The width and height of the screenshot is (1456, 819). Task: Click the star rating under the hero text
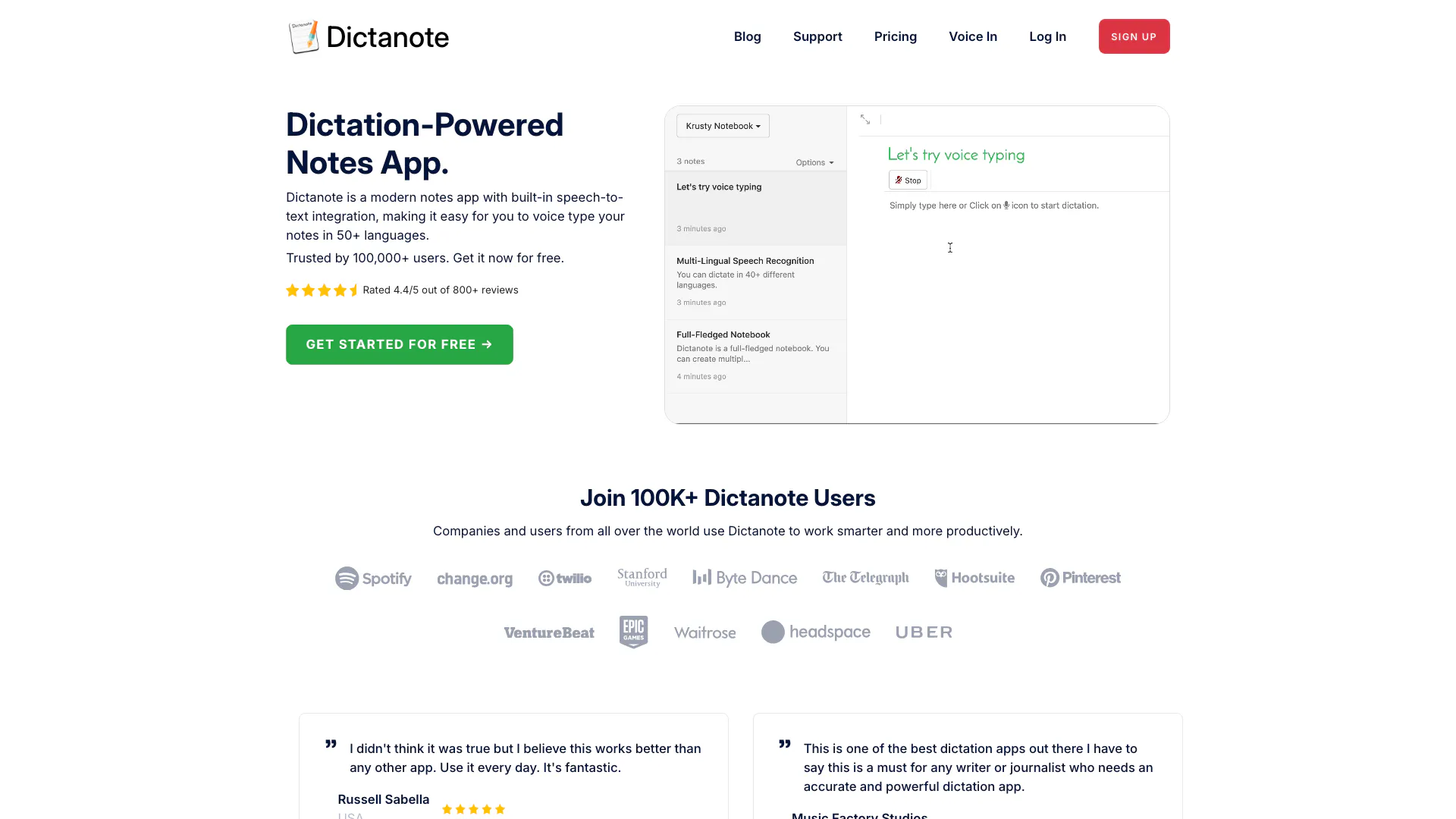coord(322,290)
